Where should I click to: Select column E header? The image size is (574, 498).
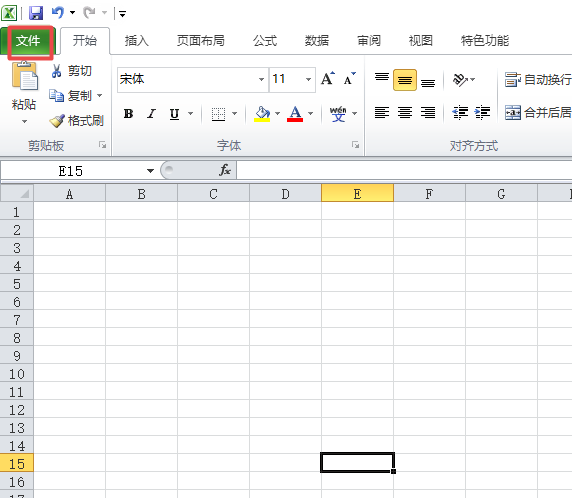(357, 193)
